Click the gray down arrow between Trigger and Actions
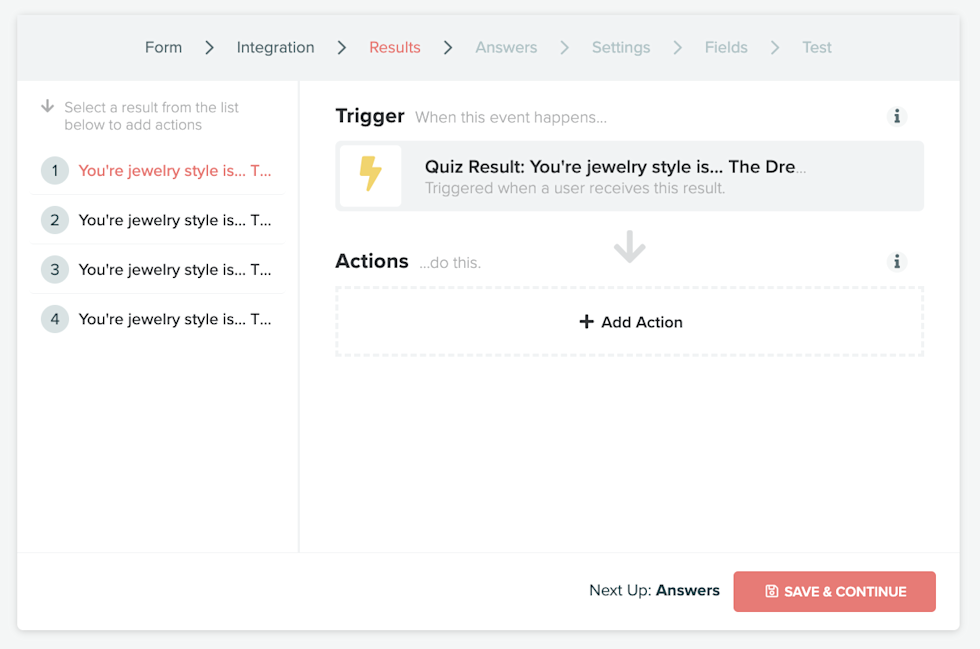Screen dimensions: 980x649 coord(629,247)
